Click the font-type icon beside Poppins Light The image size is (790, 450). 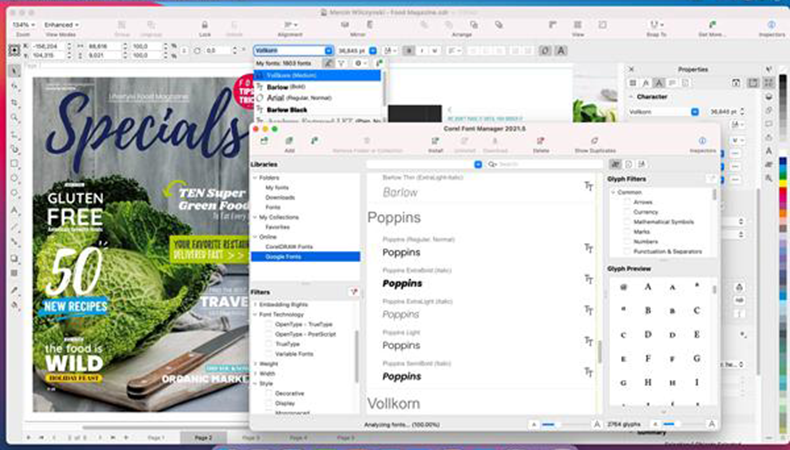point(588,341)
